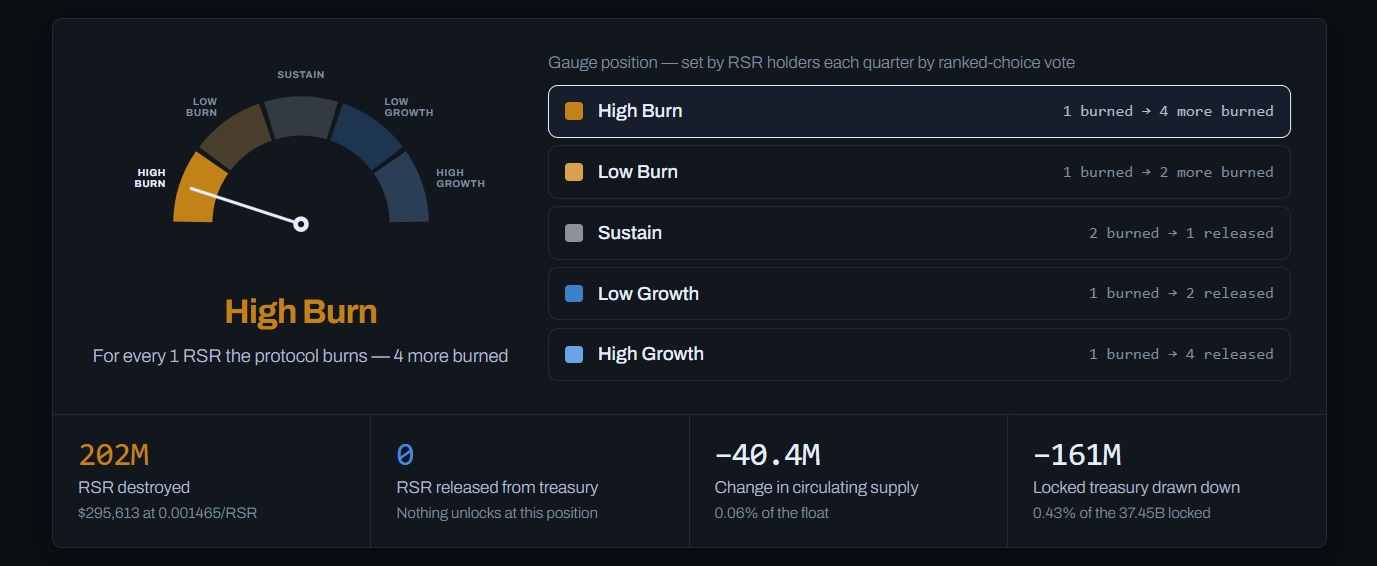
Task: Click the 202M RSR destroyed stat
Action: [x=212, y=481]
